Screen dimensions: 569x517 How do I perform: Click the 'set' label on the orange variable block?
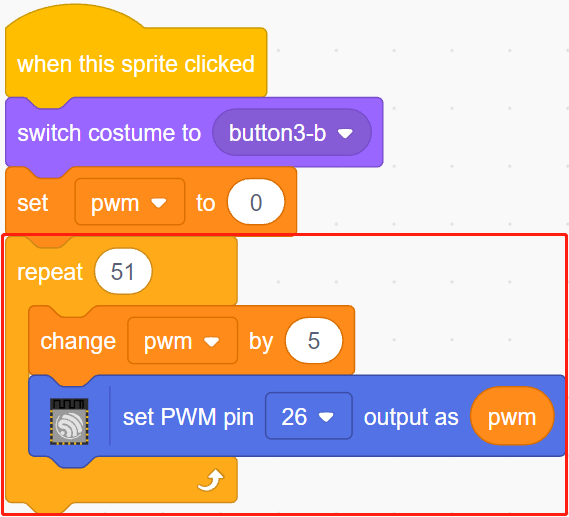click(x=33, y=203)
